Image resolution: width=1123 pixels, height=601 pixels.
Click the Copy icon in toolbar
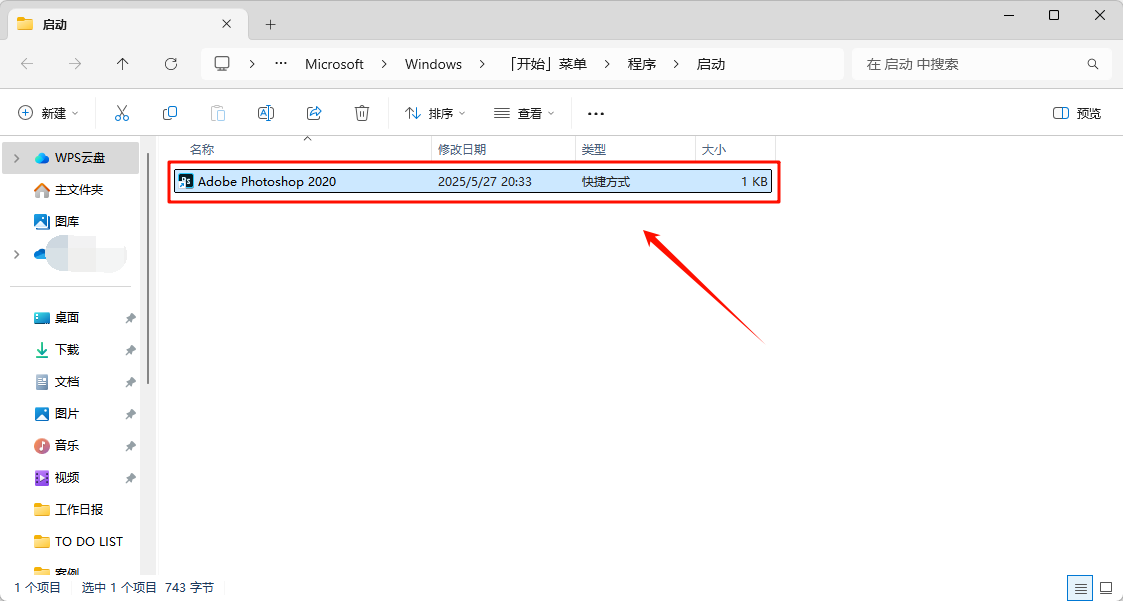pos(170,112)
